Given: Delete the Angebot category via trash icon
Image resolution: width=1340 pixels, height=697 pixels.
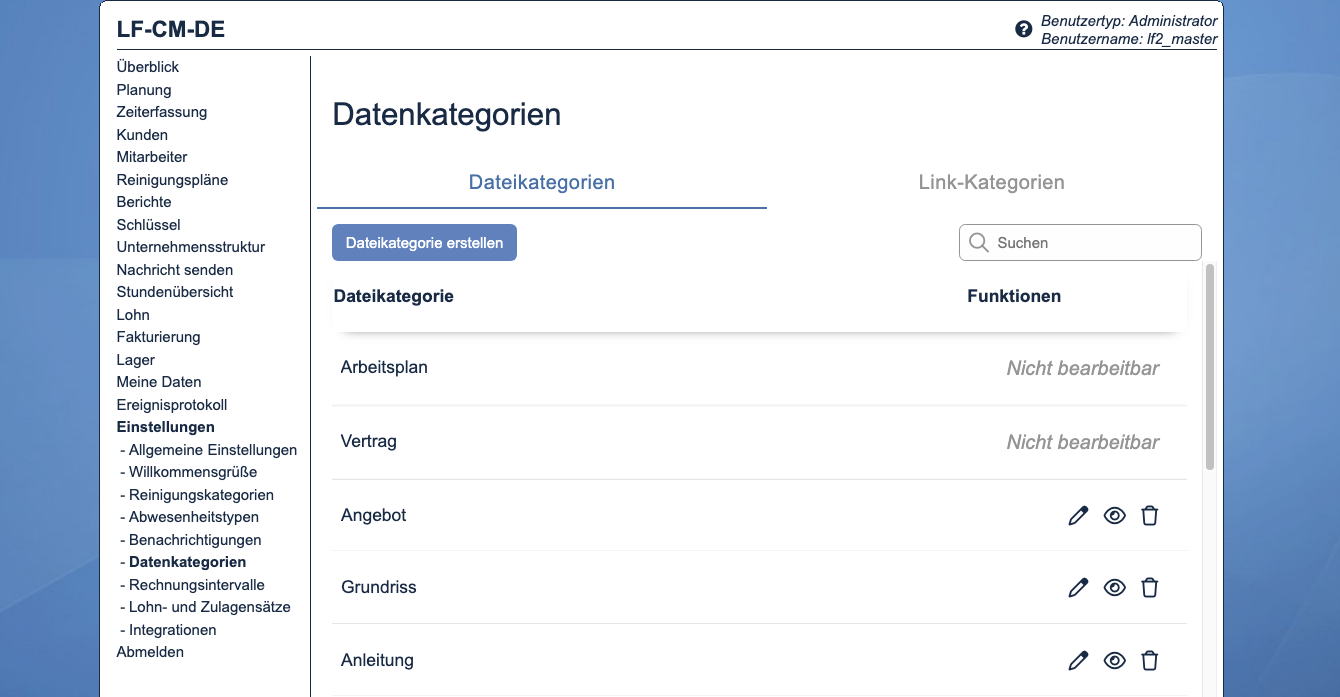Looking at the screenshot, I should point(1149,515).
